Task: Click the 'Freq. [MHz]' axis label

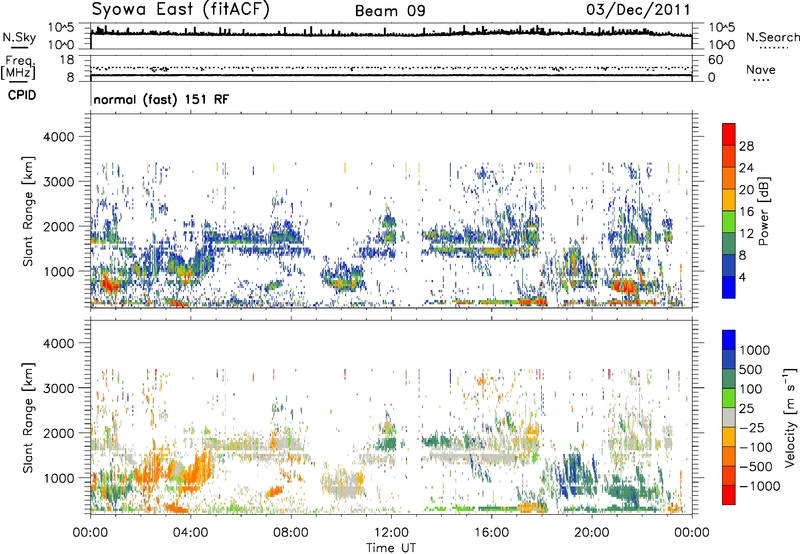Action: tap(18, 68)
